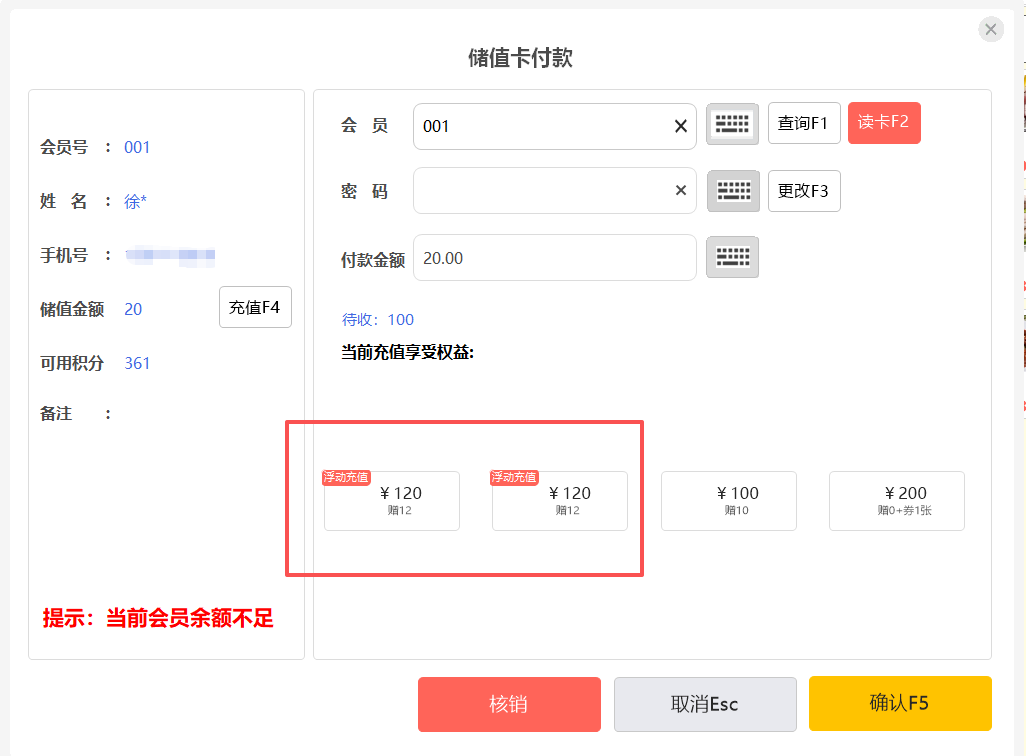Confirm payment with the yellow 确认F5 button
Image resolution: width=1026 pixels, height=756 pixels.
pyautogui.click(x=900, y=703)
